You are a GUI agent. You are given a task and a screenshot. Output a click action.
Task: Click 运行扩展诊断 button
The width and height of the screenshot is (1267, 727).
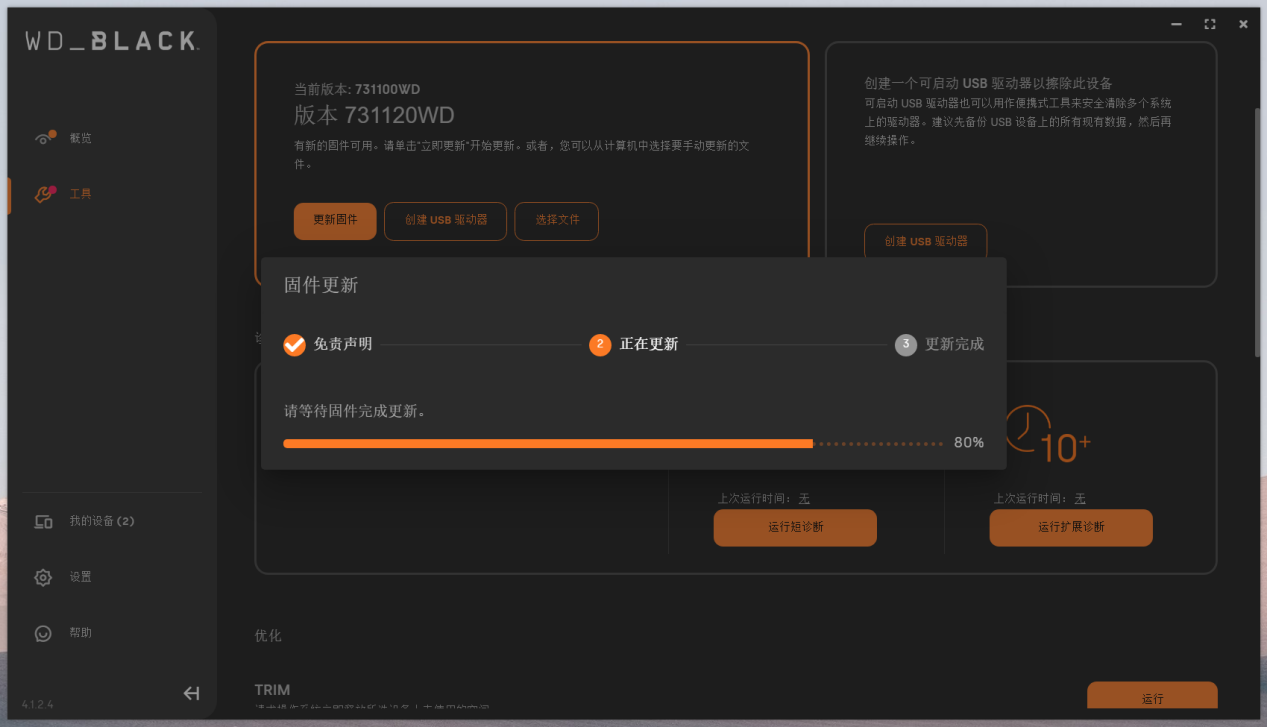[x=1071, y=528]
